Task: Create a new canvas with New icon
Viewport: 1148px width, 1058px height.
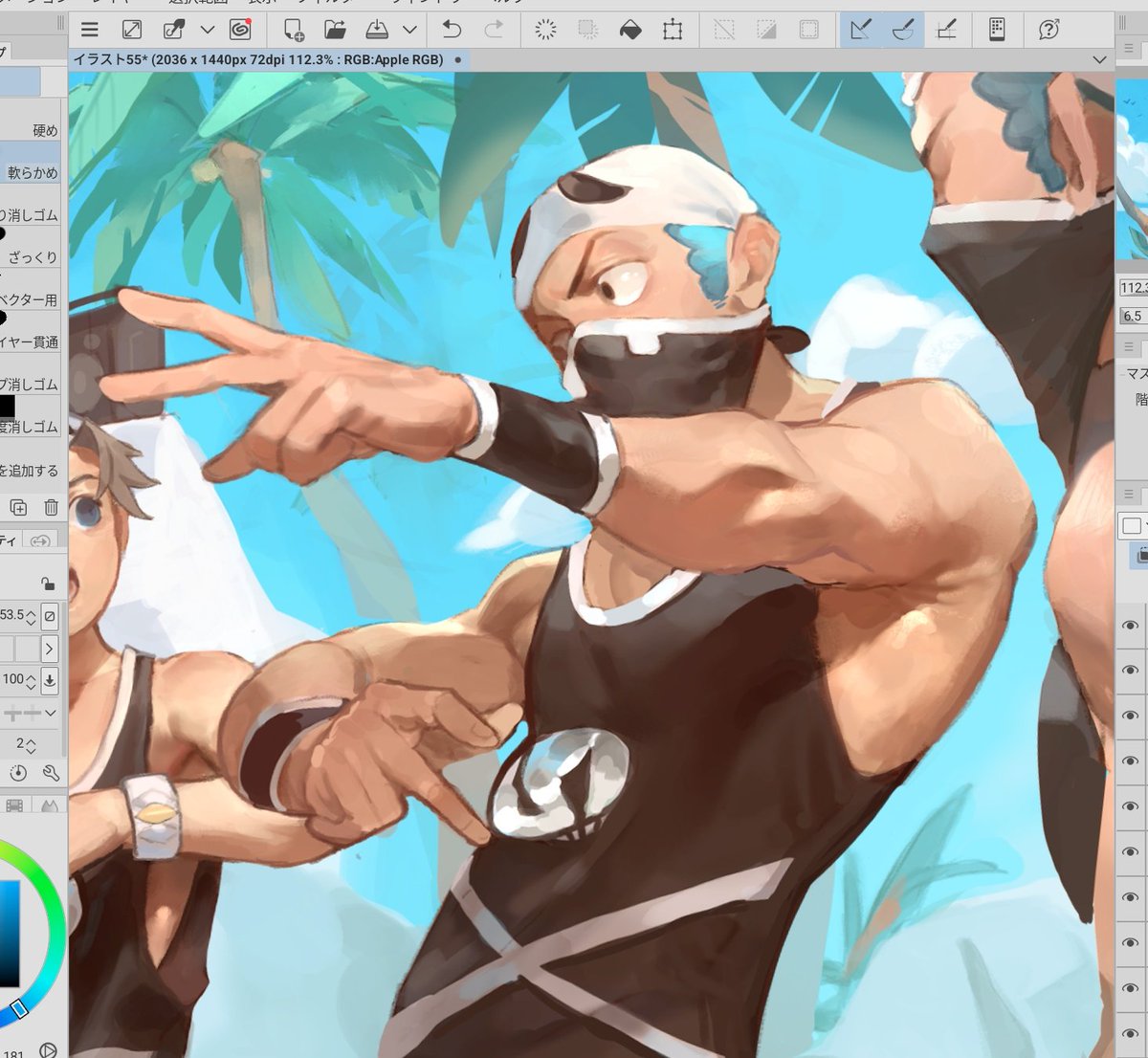Action: [294, 30]
